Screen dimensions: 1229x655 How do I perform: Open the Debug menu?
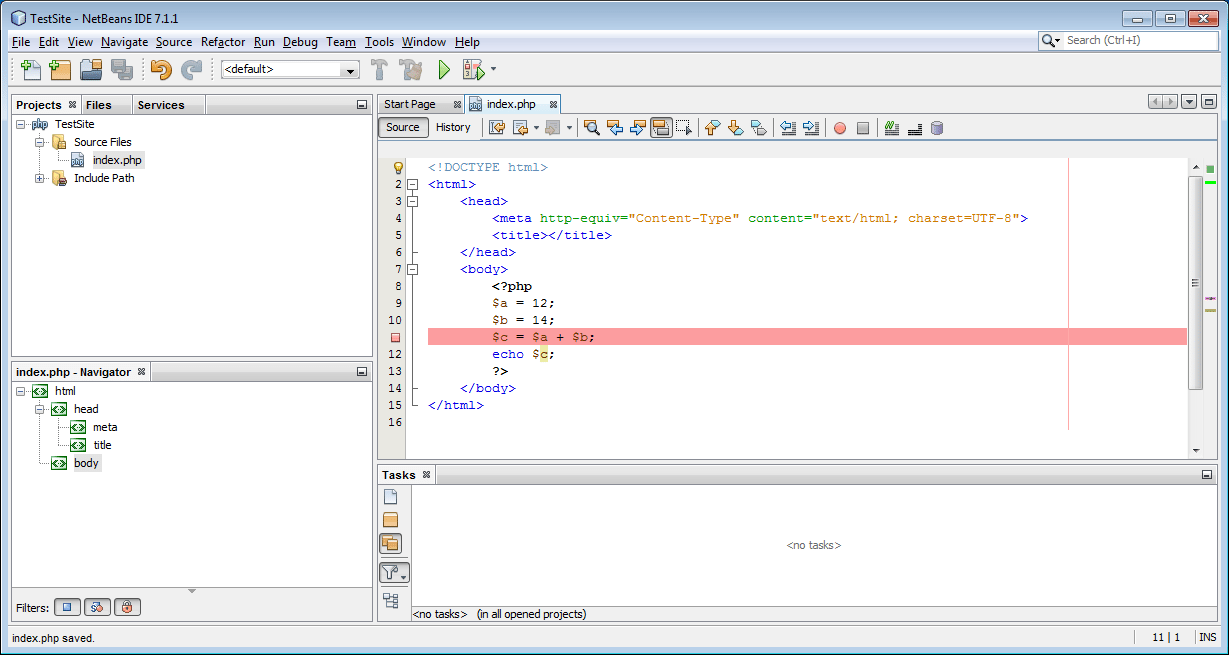[300, 42]
